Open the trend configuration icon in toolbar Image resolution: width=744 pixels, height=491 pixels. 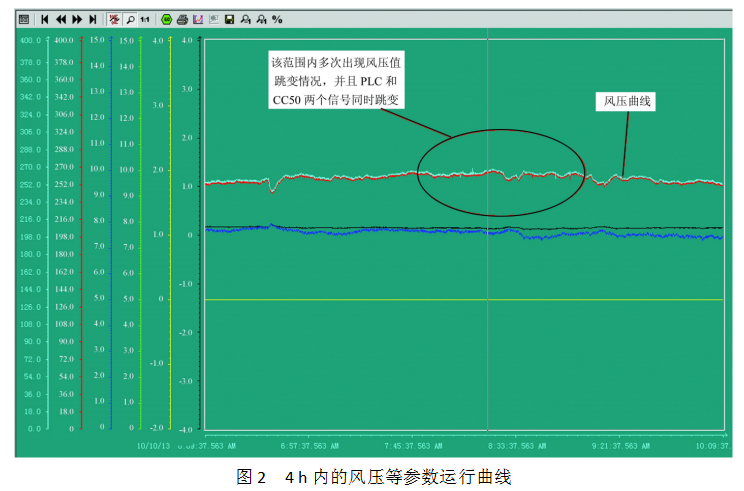(x=24, y=19)
